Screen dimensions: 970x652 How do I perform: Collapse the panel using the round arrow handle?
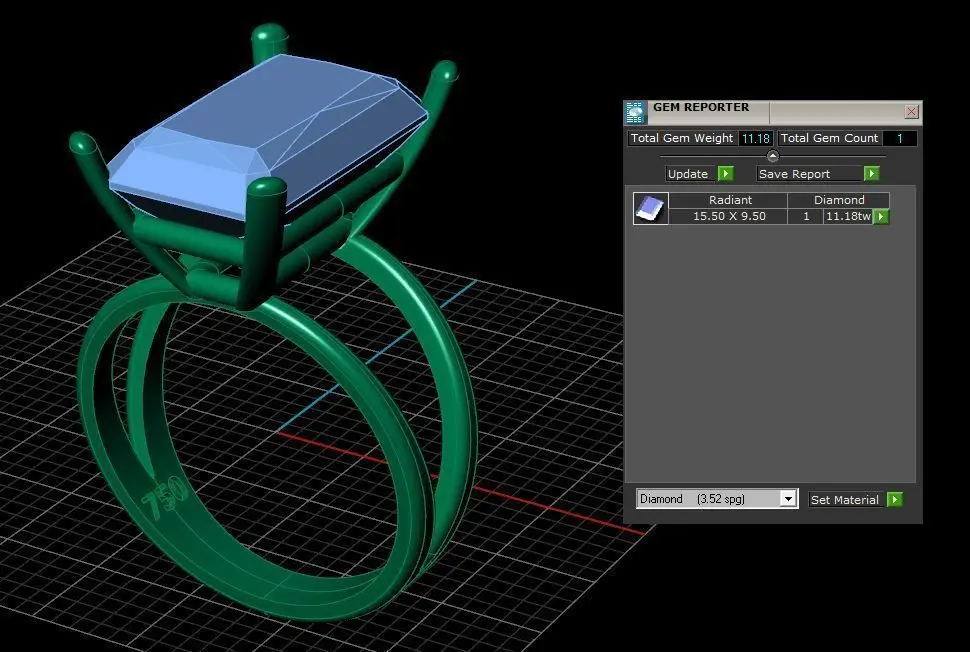pyautogui.click(x=772, y=156)
